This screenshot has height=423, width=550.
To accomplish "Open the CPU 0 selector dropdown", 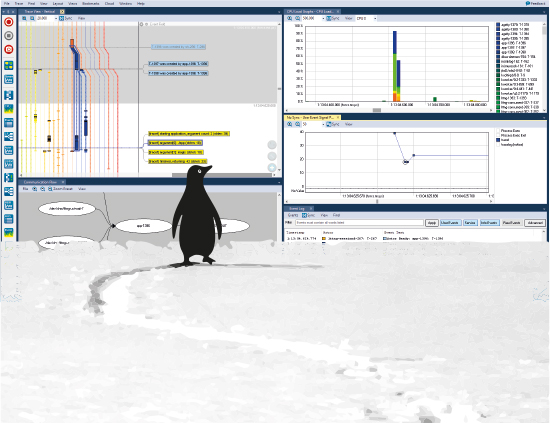I will coord(375,18).
